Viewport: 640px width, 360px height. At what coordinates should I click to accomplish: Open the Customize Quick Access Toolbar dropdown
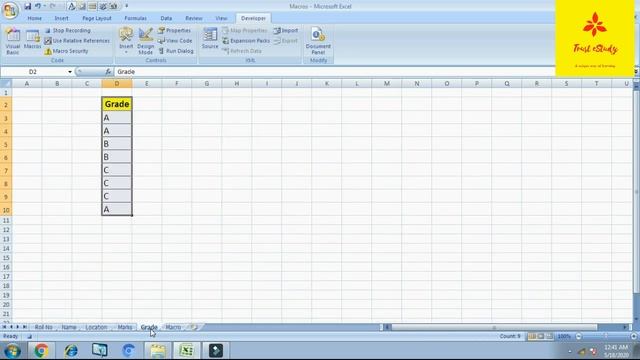[x=127, y=6]
